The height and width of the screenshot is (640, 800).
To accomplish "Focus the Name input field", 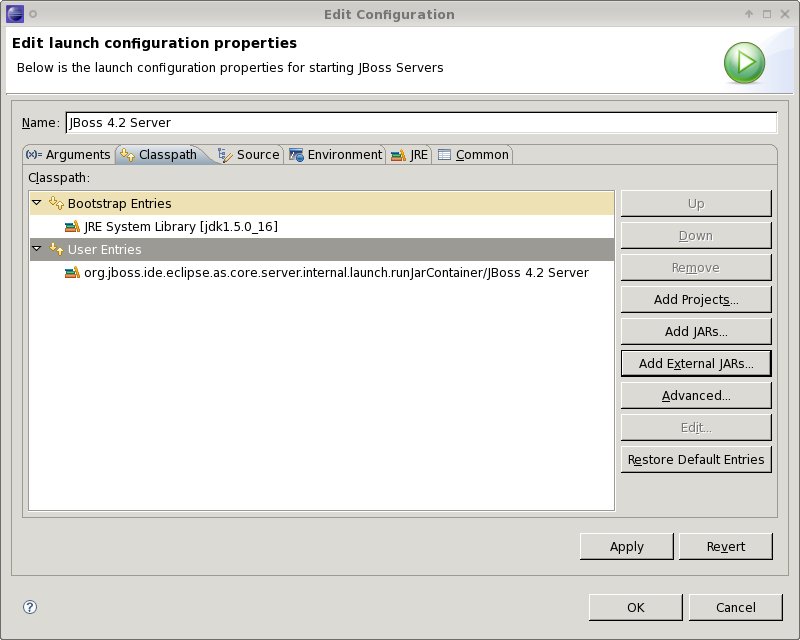I will [421, 122].
